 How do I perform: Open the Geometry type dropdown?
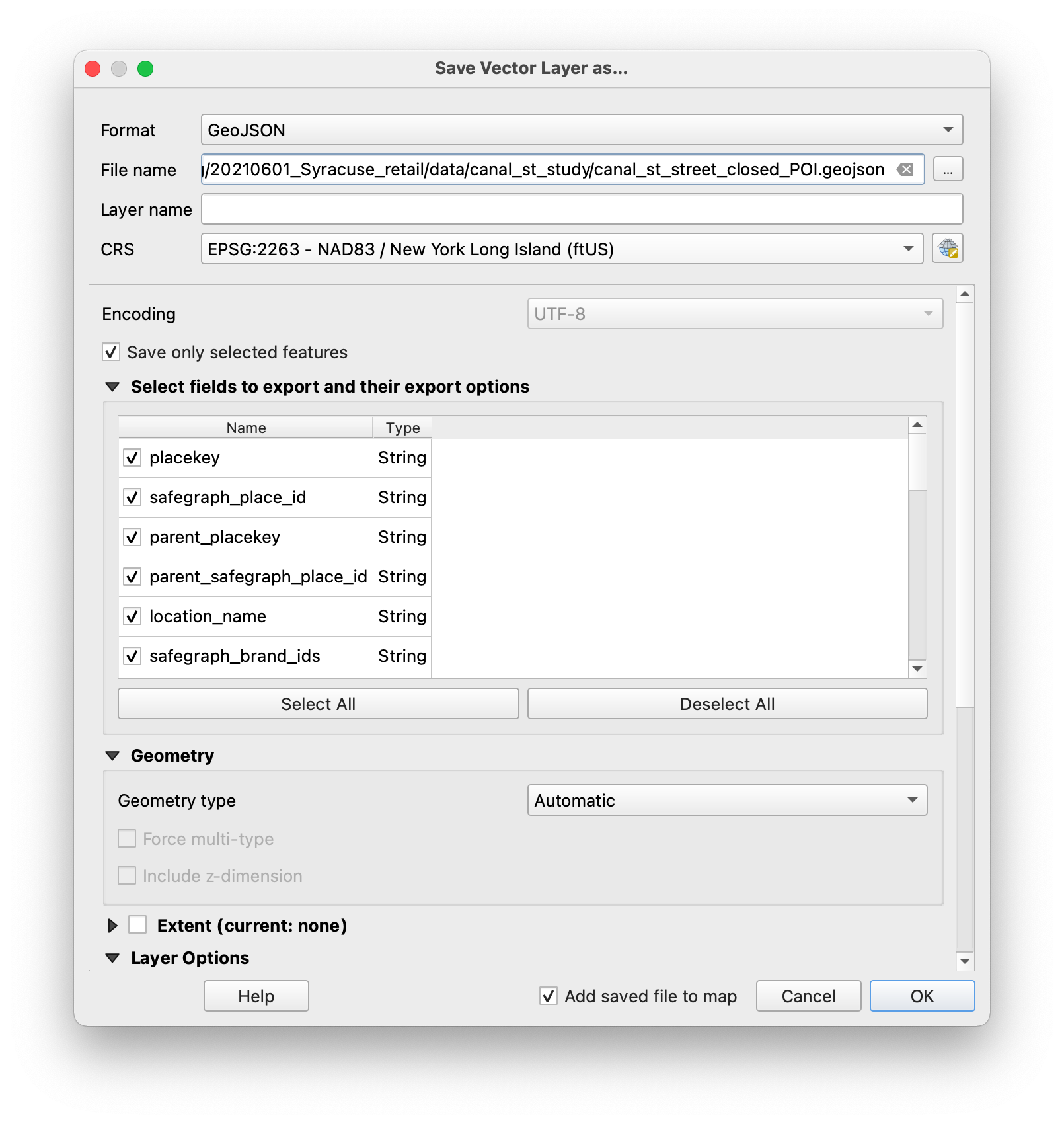[x=727, y=800]
